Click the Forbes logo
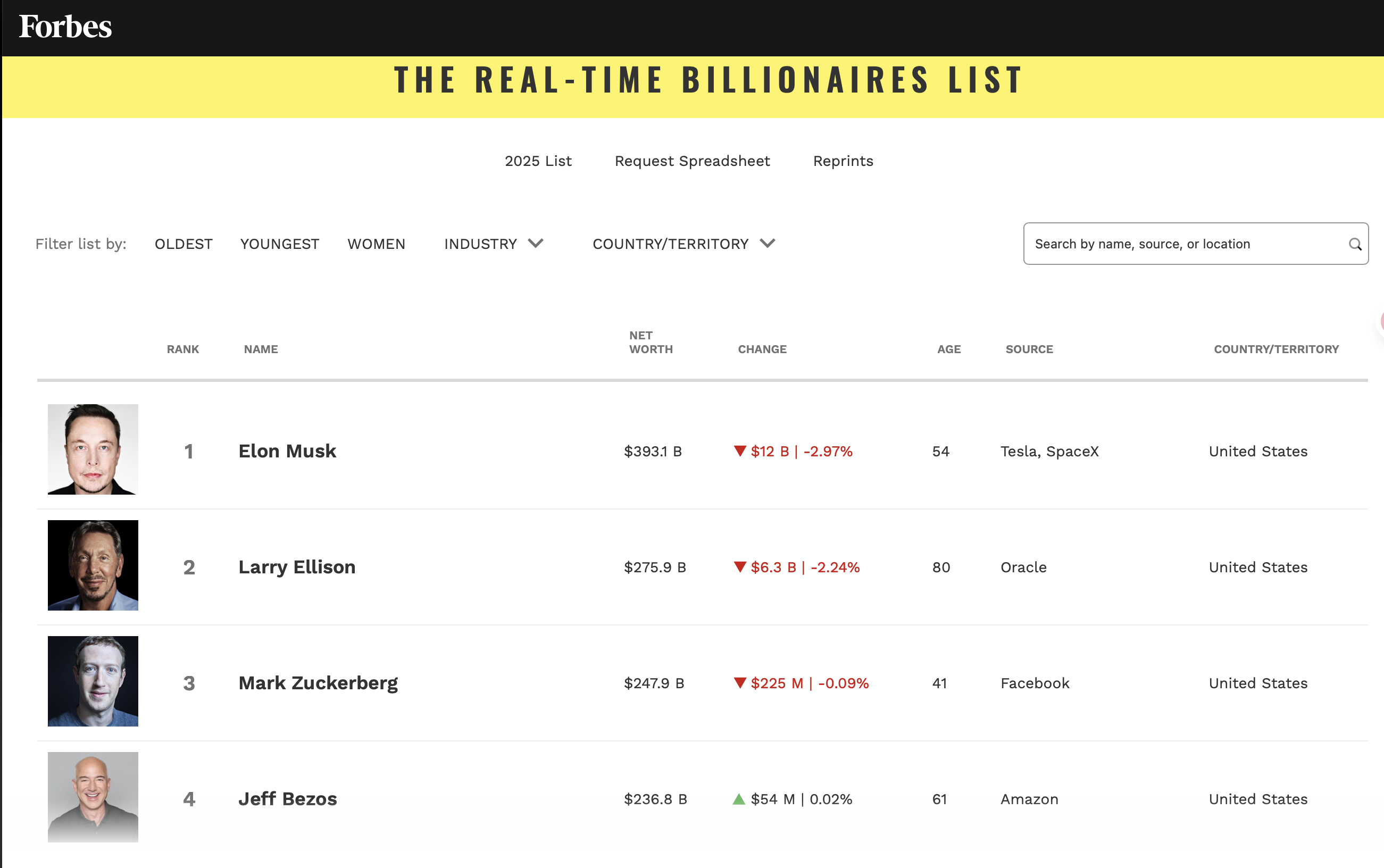The height and width of the screenshot is (868, 1384). (x=65, y=27)
